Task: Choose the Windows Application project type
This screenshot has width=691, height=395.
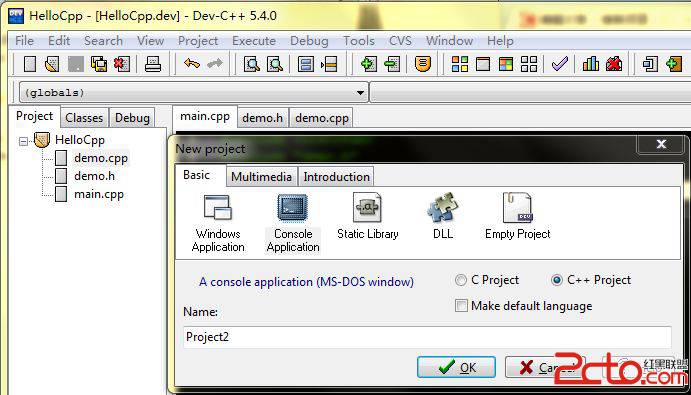Action: coord(218,223)
